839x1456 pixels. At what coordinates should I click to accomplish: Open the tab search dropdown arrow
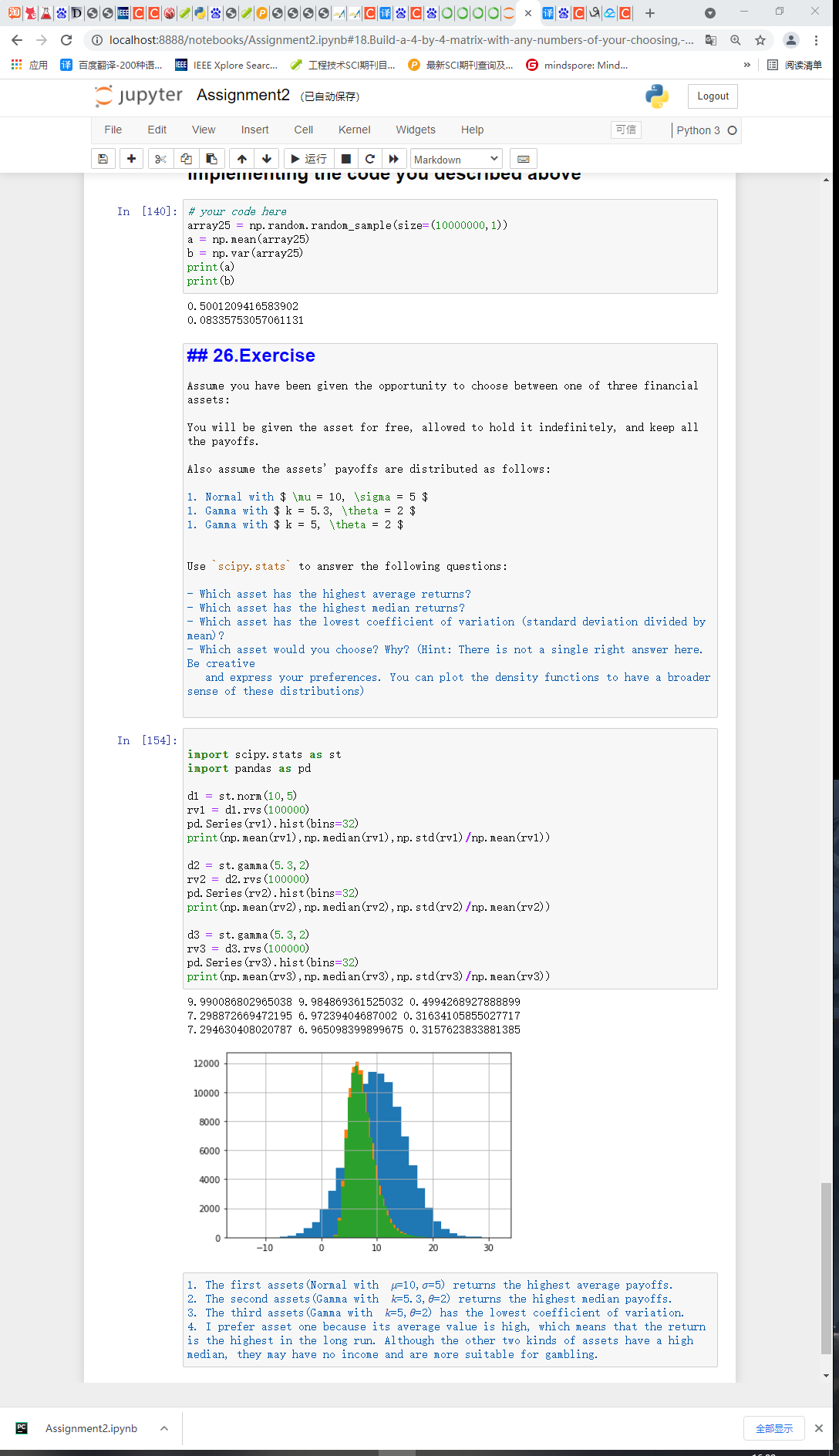tap(710, 13)
